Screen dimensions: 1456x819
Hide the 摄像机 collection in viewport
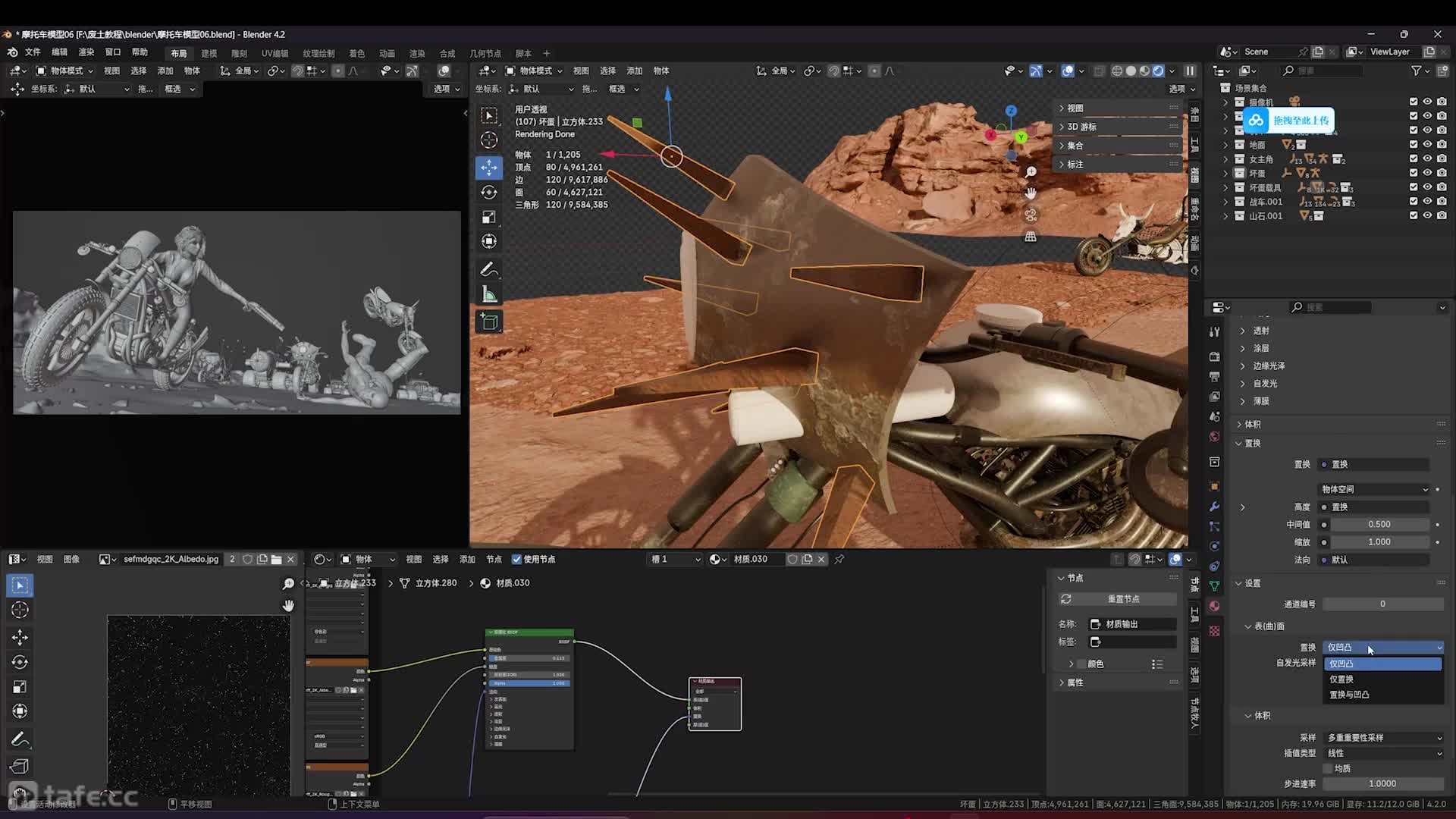point(1427,102)
